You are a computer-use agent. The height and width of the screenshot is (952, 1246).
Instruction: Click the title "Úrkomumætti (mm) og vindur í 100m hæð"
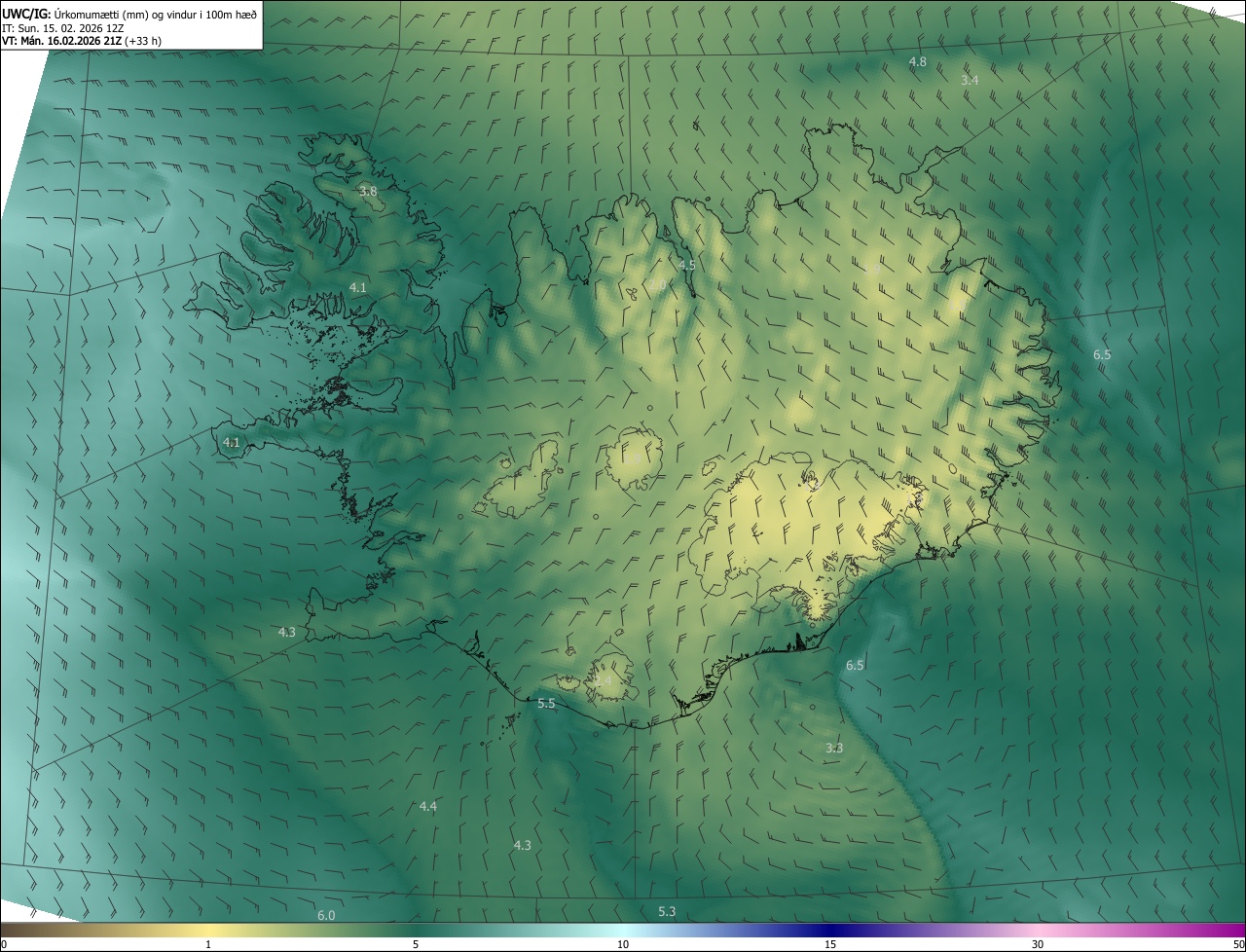(156, 14)
